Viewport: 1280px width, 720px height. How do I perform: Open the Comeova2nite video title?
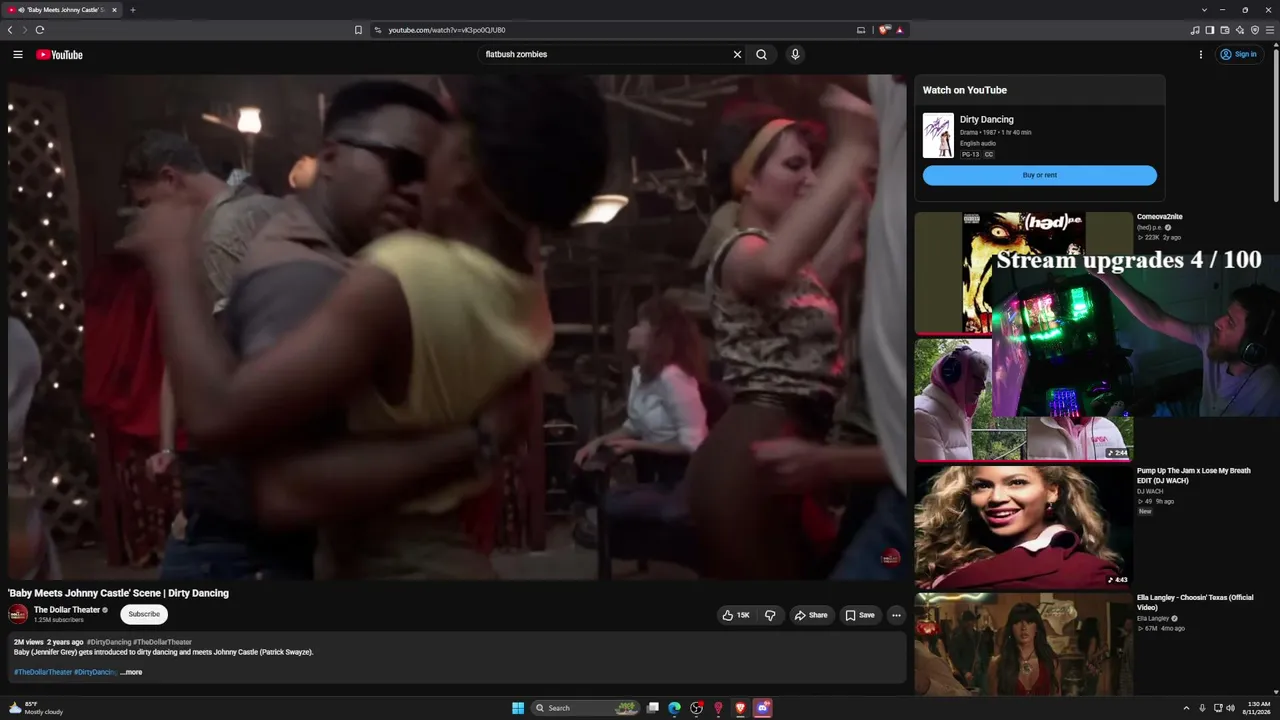pos(1160,217)
